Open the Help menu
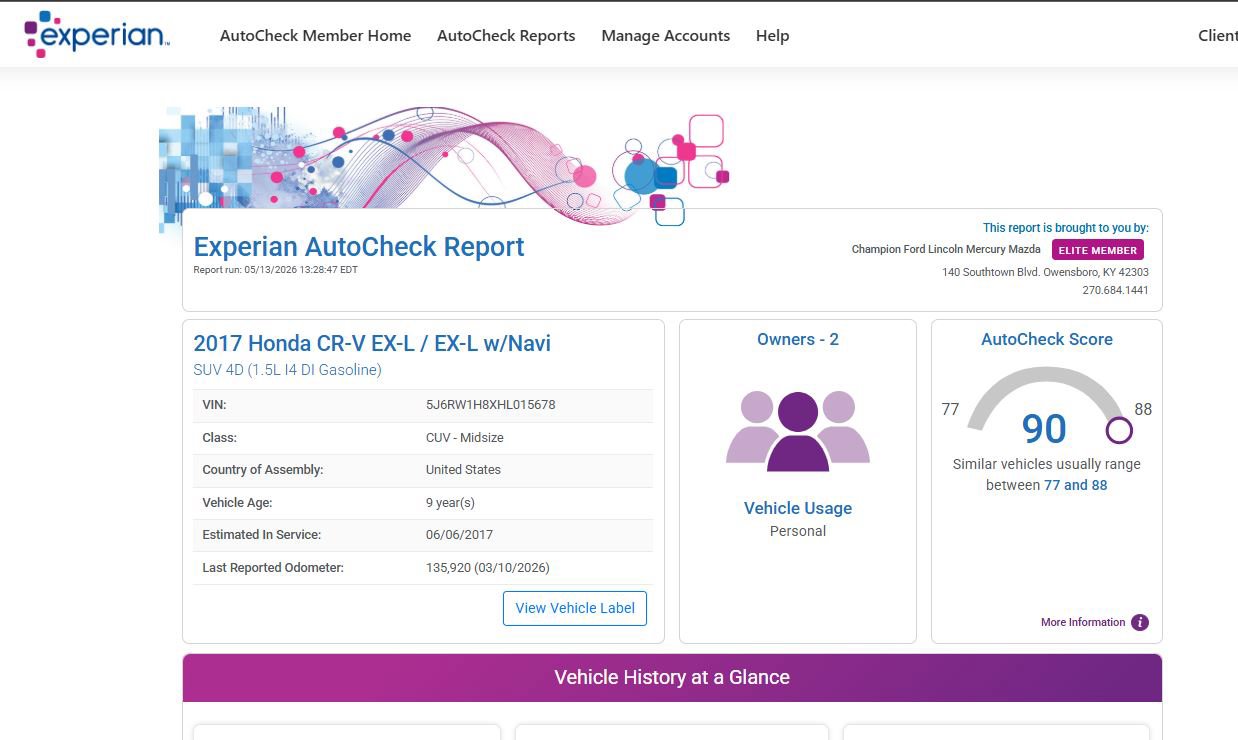 (x=773, y=36)
